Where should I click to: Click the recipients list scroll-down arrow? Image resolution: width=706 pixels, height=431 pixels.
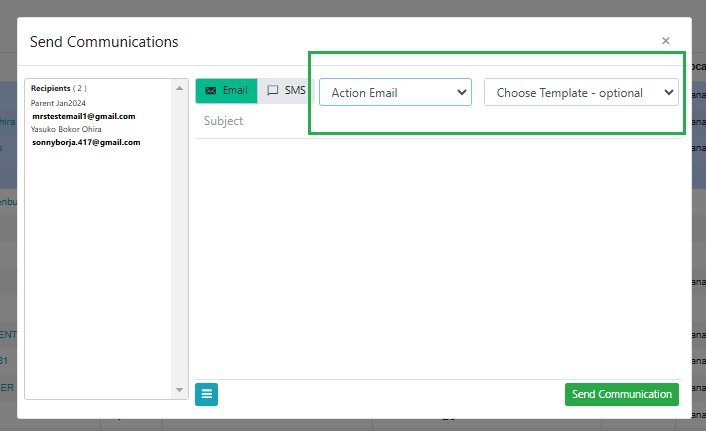point(180,389)
